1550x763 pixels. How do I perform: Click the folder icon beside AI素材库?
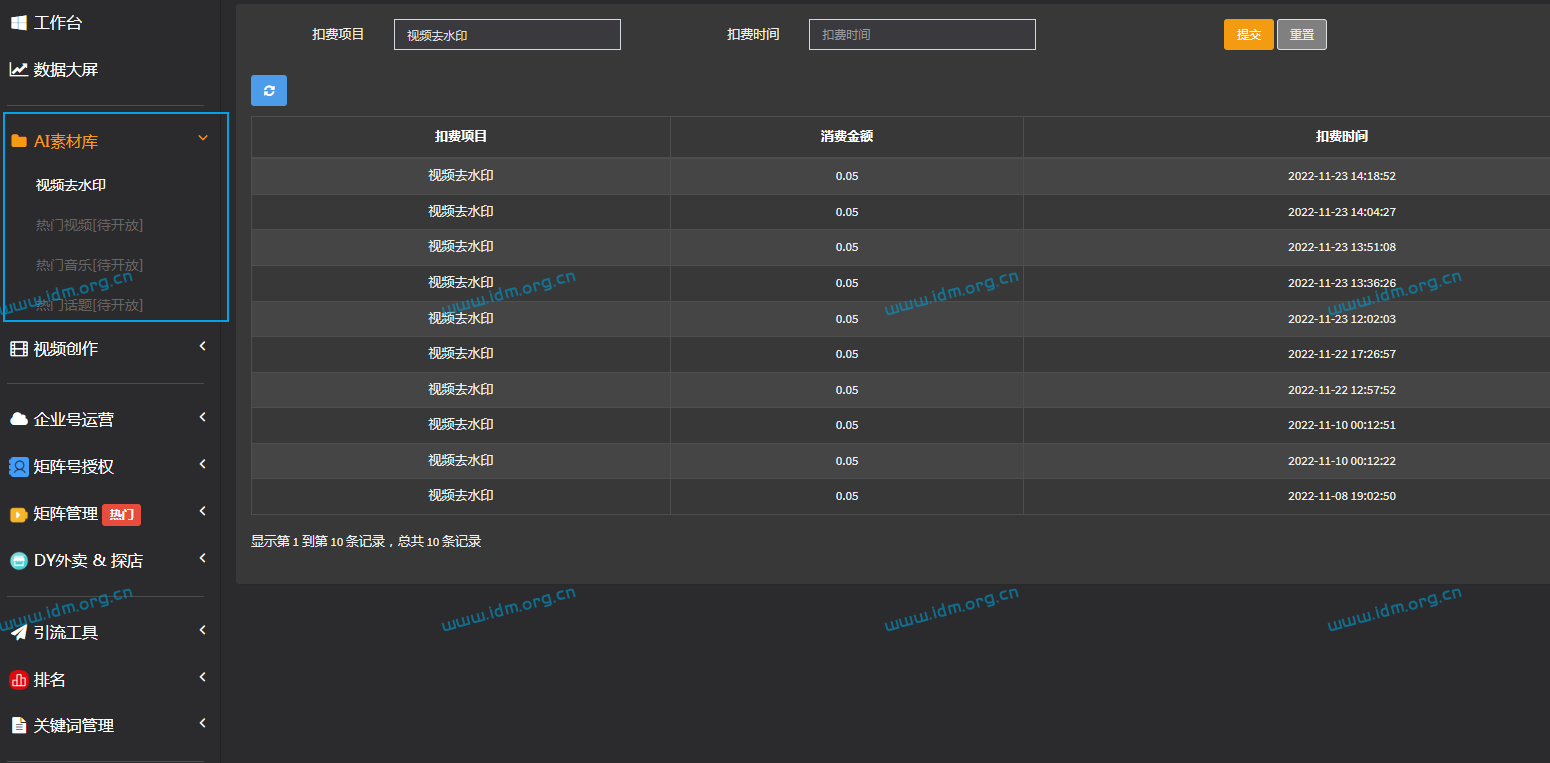[x=19, y=141]
